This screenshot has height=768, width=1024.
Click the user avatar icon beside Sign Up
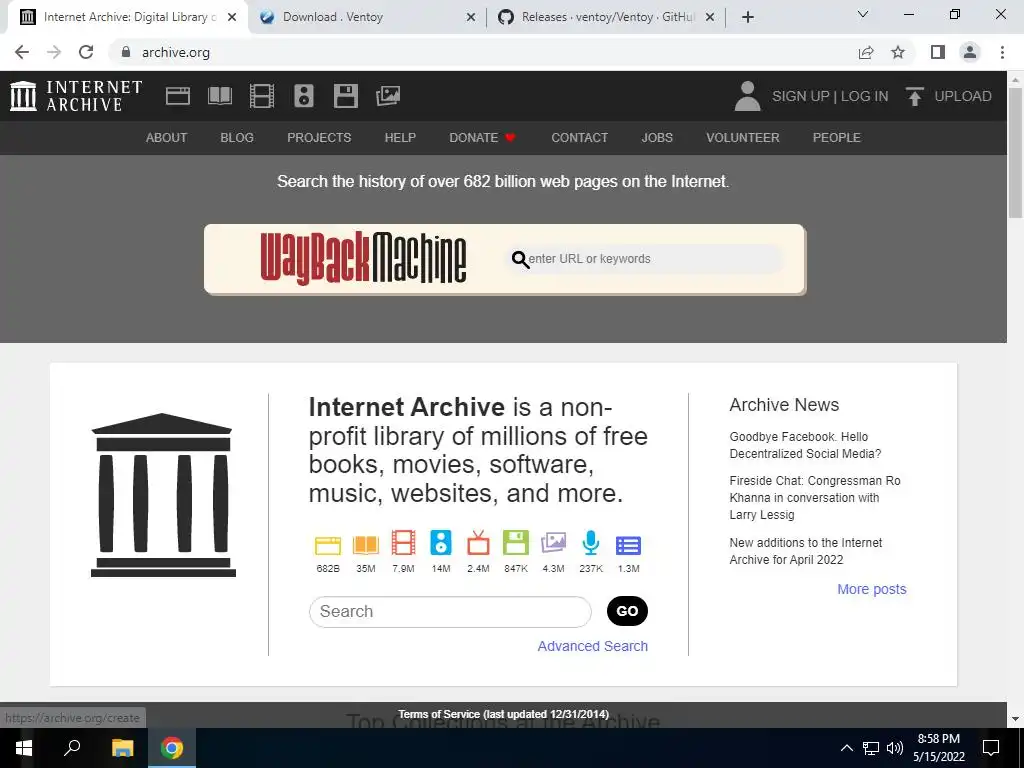click(747, 96)
